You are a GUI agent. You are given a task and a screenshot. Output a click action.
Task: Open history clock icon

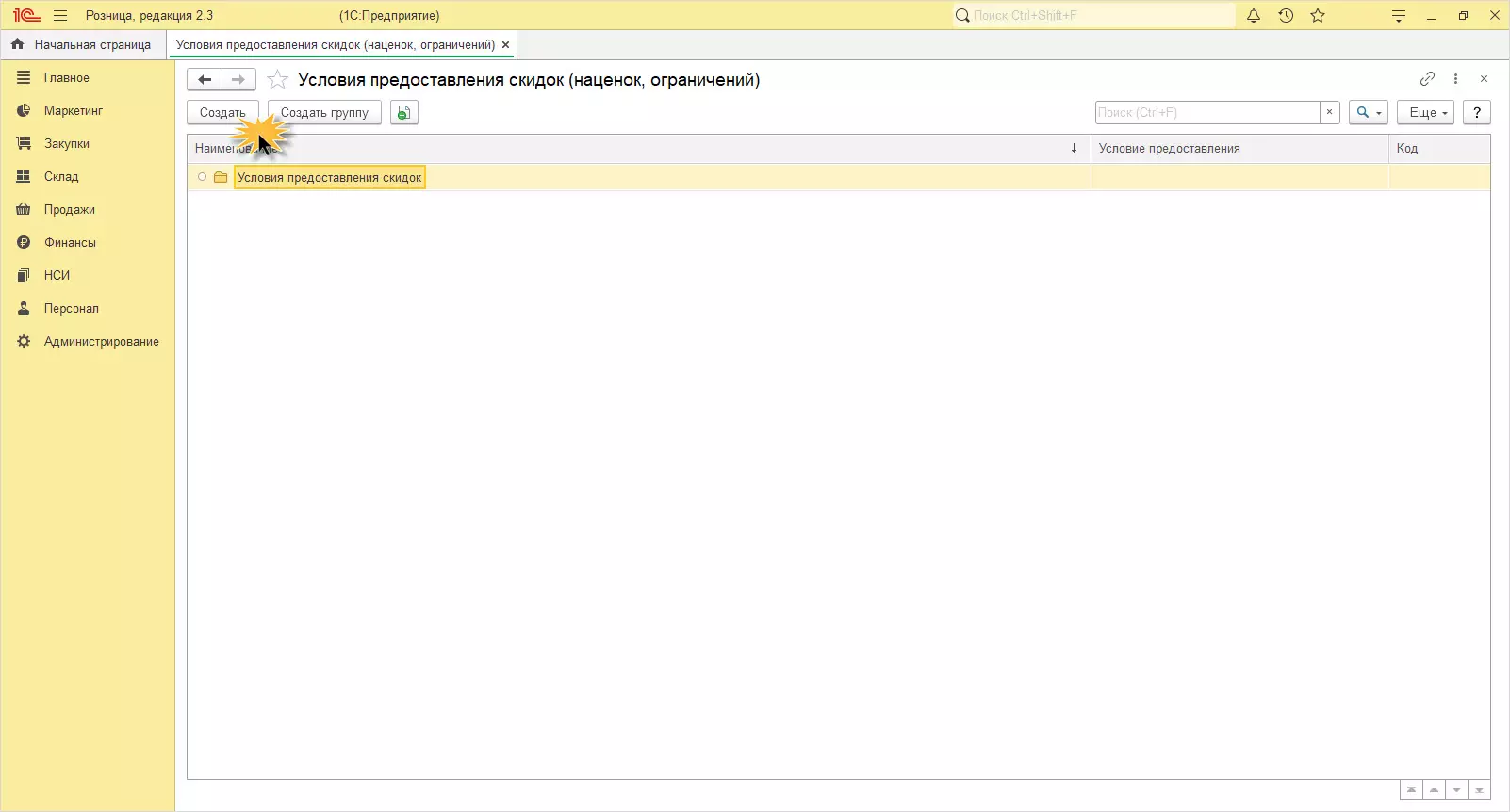point(1286,16)
